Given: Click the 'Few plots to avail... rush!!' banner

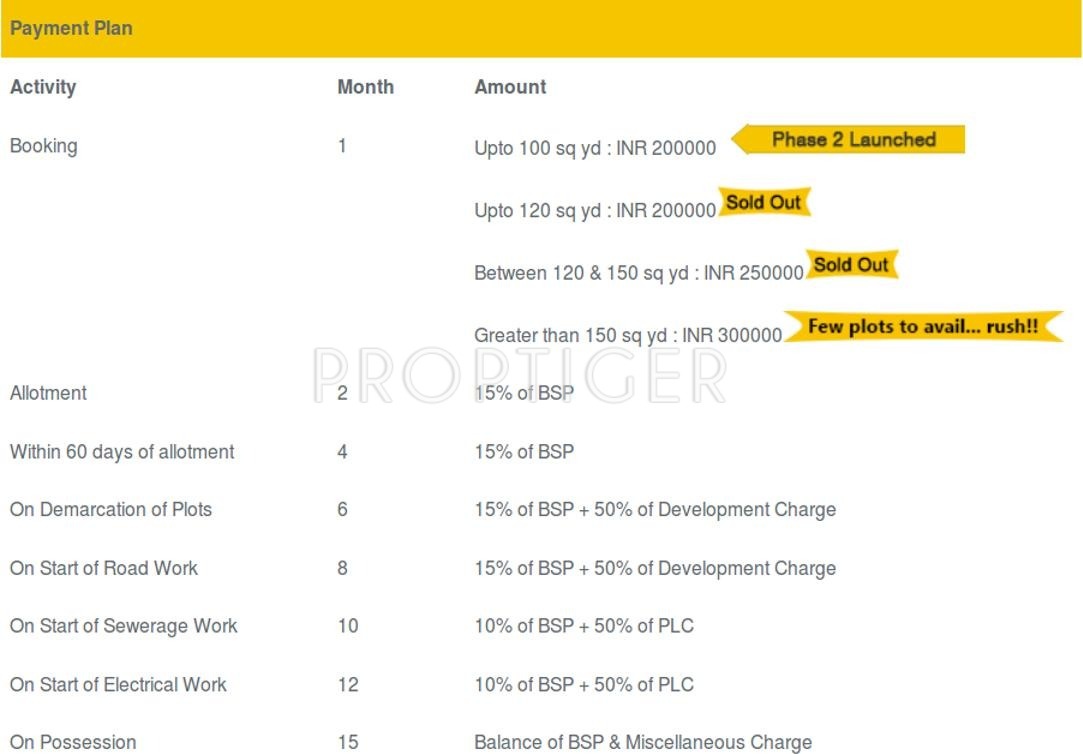Looking at the screenshot, I should 923,327.
